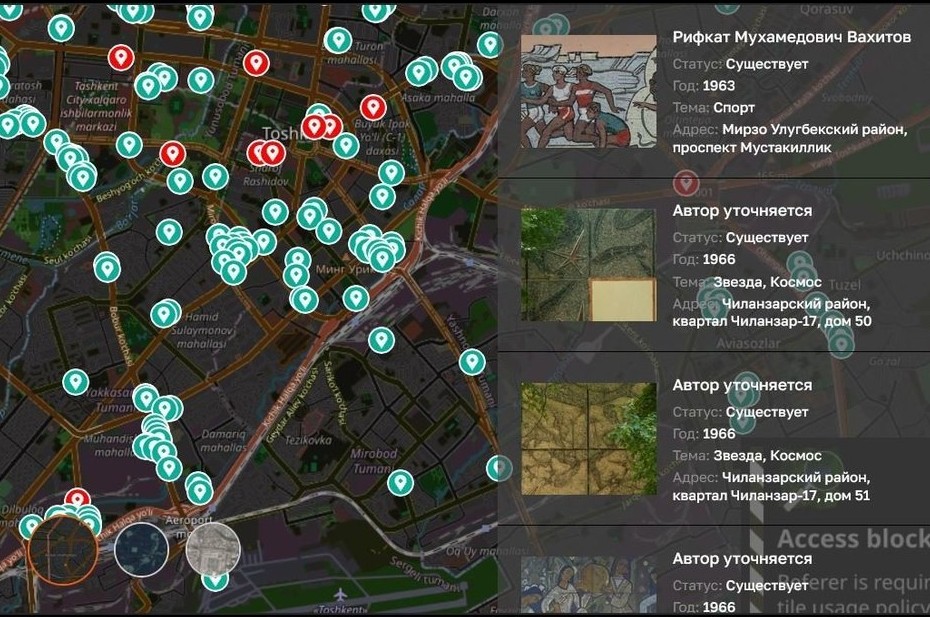Click the teal marker near Hamid Sulaymonov mahallasi

pyautogui.click(x=164, y=314)
